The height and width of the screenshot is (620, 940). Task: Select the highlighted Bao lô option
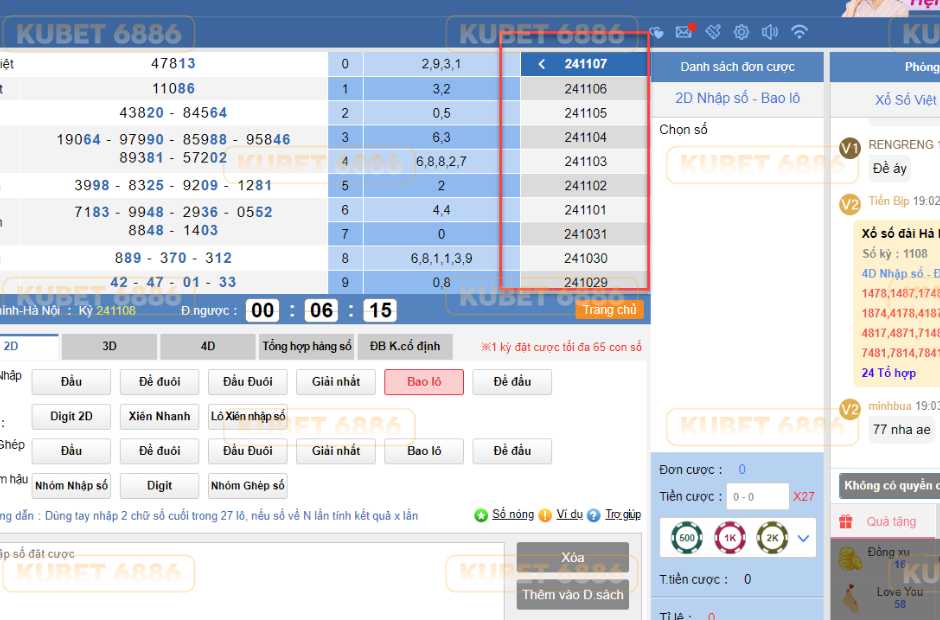click(x=424, y=382)
